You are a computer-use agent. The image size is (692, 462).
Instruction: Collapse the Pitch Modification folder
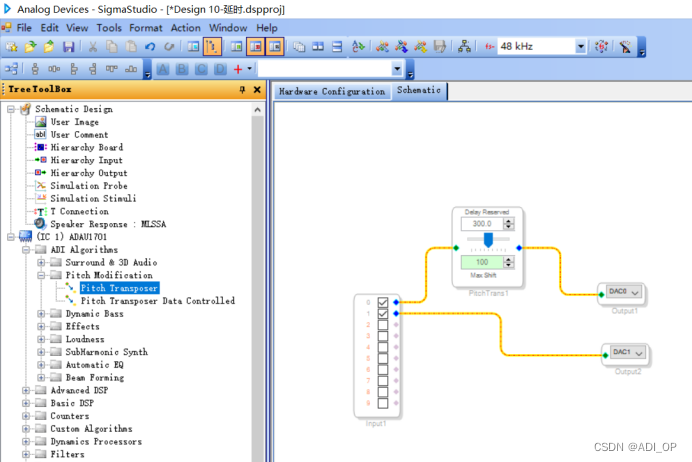pyautogui.click(x=41, y=275)
